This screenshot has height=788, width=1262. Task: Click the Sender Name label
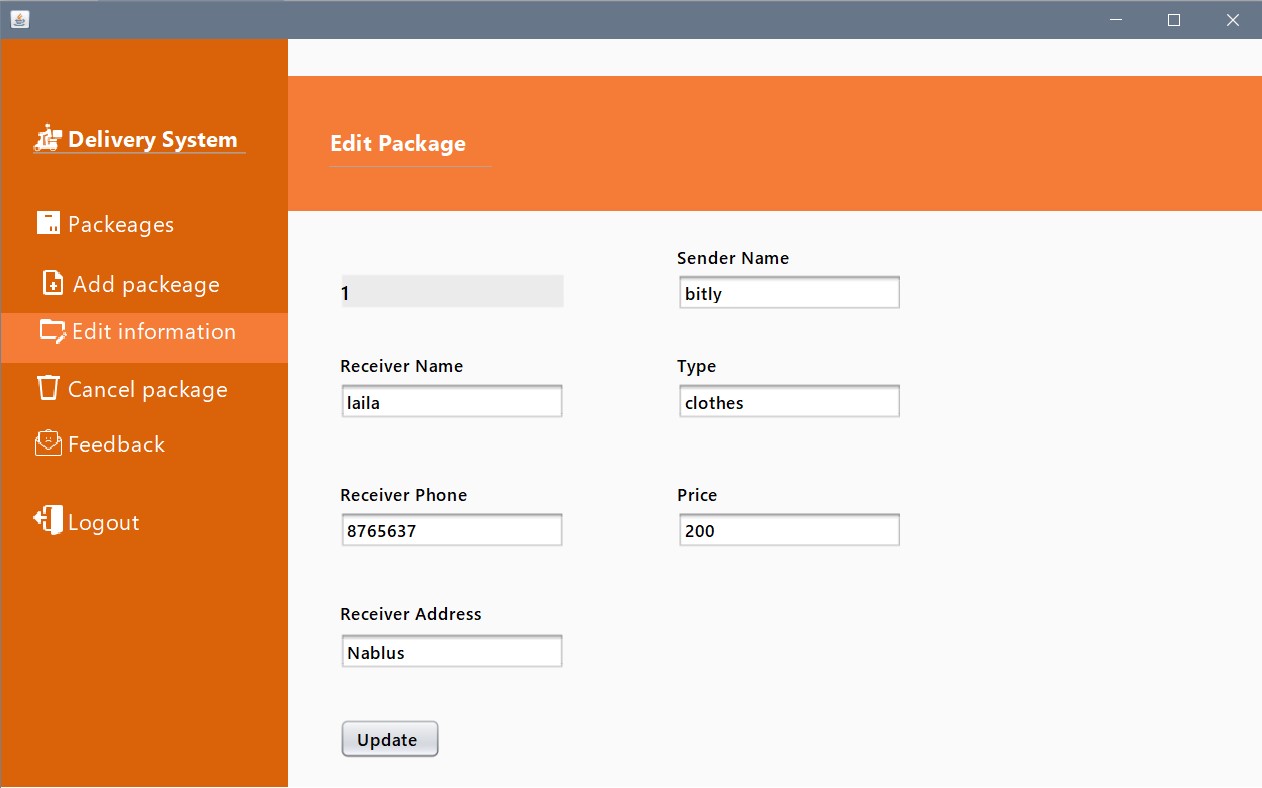click(x=733, y=258)
